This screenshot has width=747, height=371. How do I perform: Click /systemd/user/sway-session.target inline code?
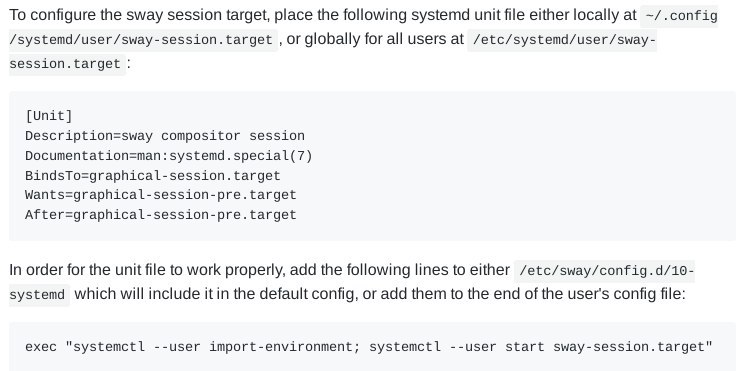pyautogui.click(x=143, y=40)
